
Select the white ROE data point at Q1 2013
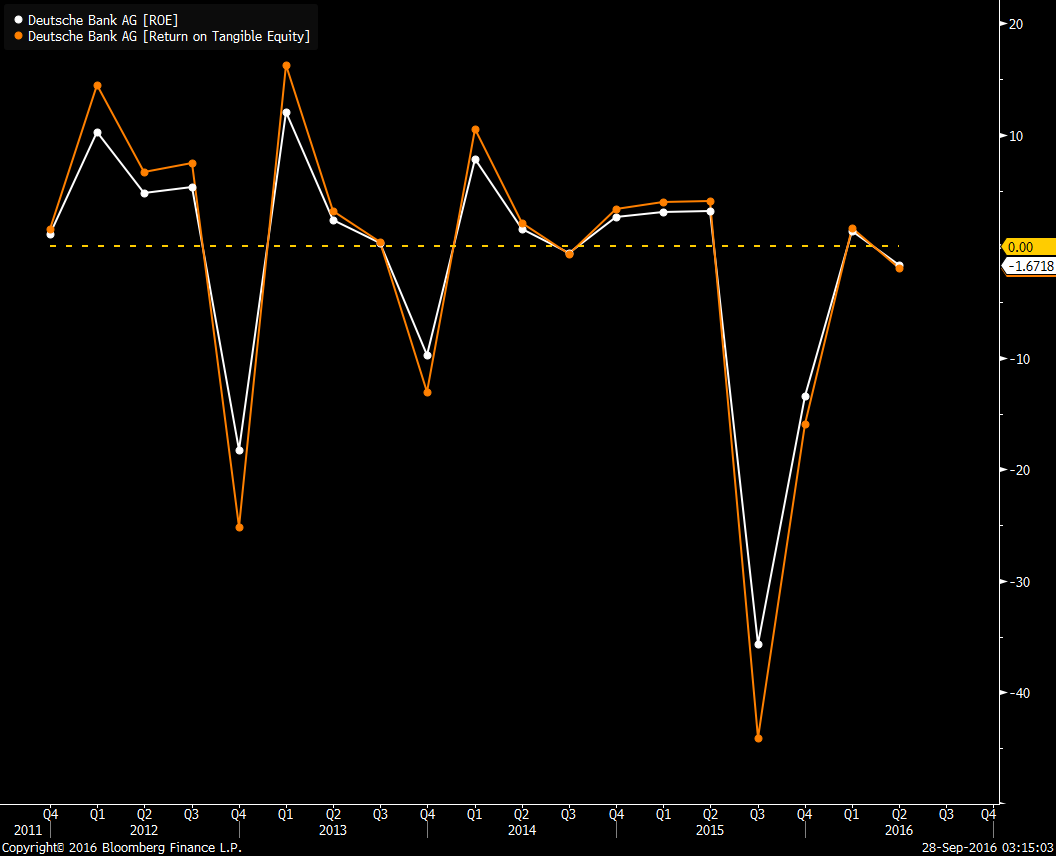286,112
